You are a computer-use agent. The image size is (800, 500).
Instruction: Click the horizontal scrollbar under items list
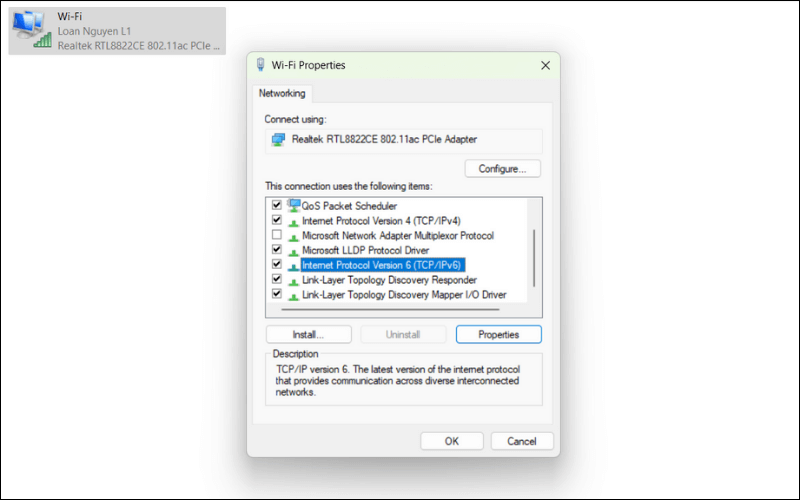click(390, 309)
